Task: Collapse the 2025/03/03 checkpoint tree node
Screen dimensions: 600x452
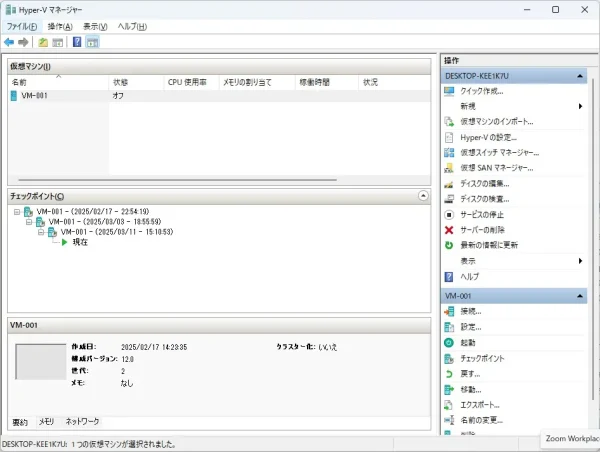Action: 29,222
